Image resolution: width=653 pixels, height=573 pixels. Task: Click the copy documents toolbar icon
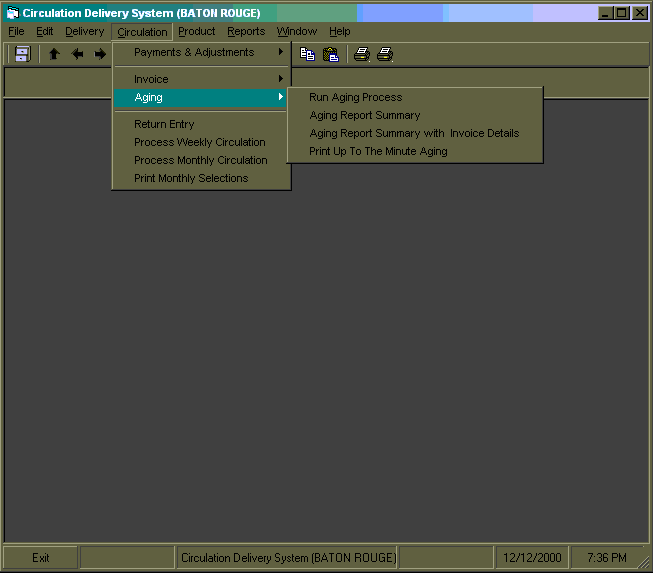click(x=307, y=54)
